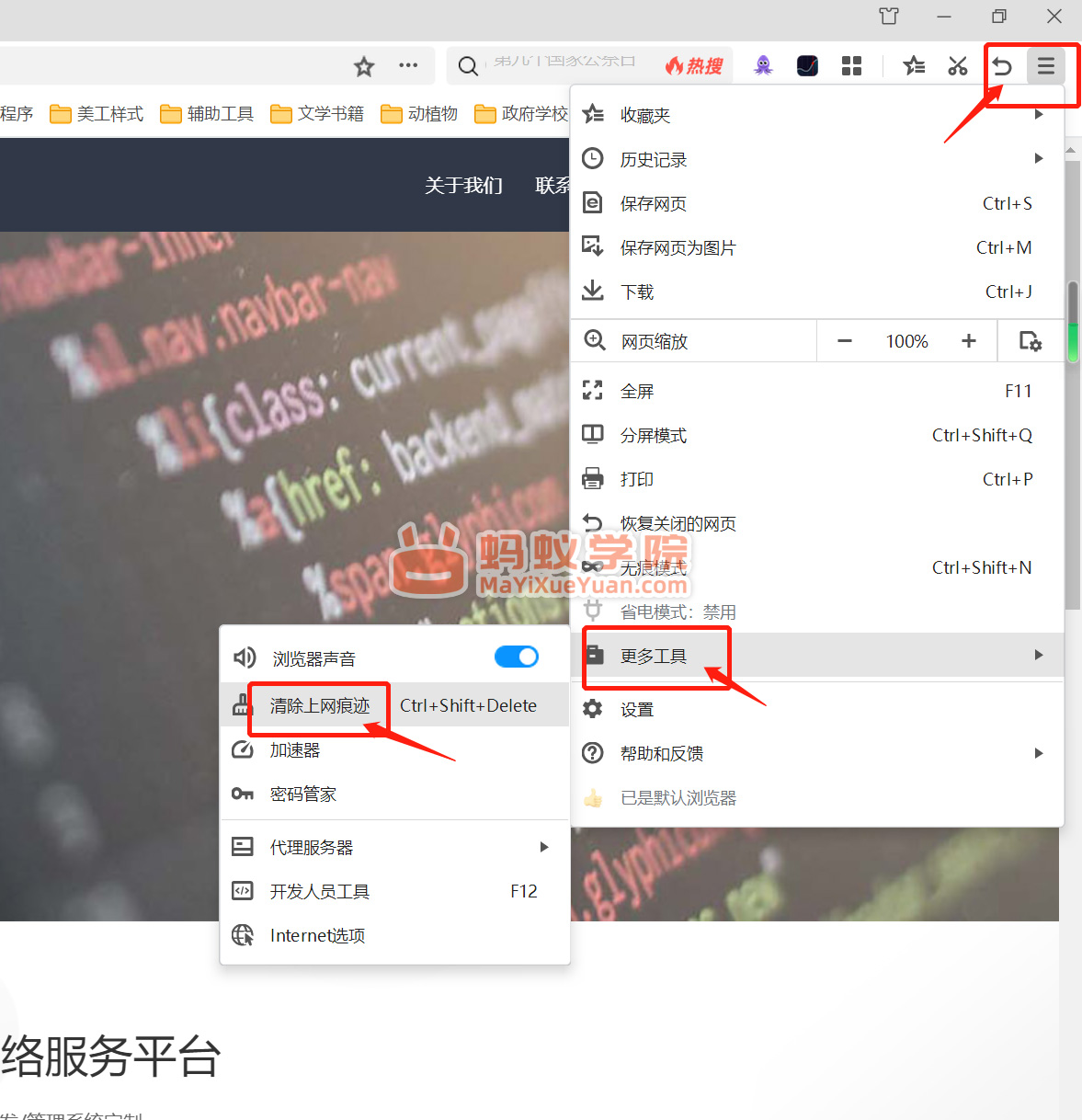Toggle the 浏览器声音 switch
1082x1120 pixels.
point(517,657)
